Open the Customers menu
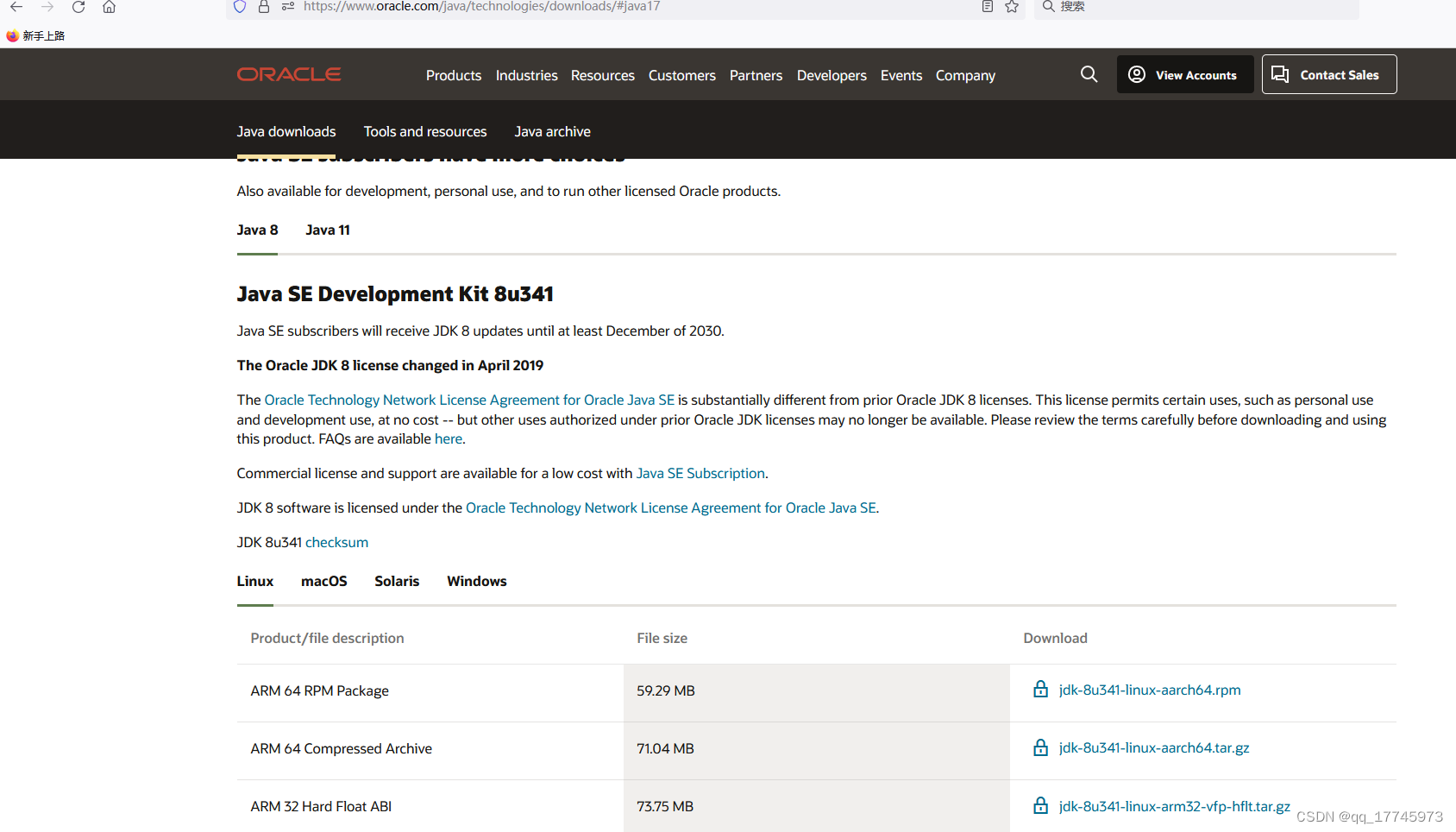The width and height of the screenshot is (1456, 832). (x=682, y=75)
